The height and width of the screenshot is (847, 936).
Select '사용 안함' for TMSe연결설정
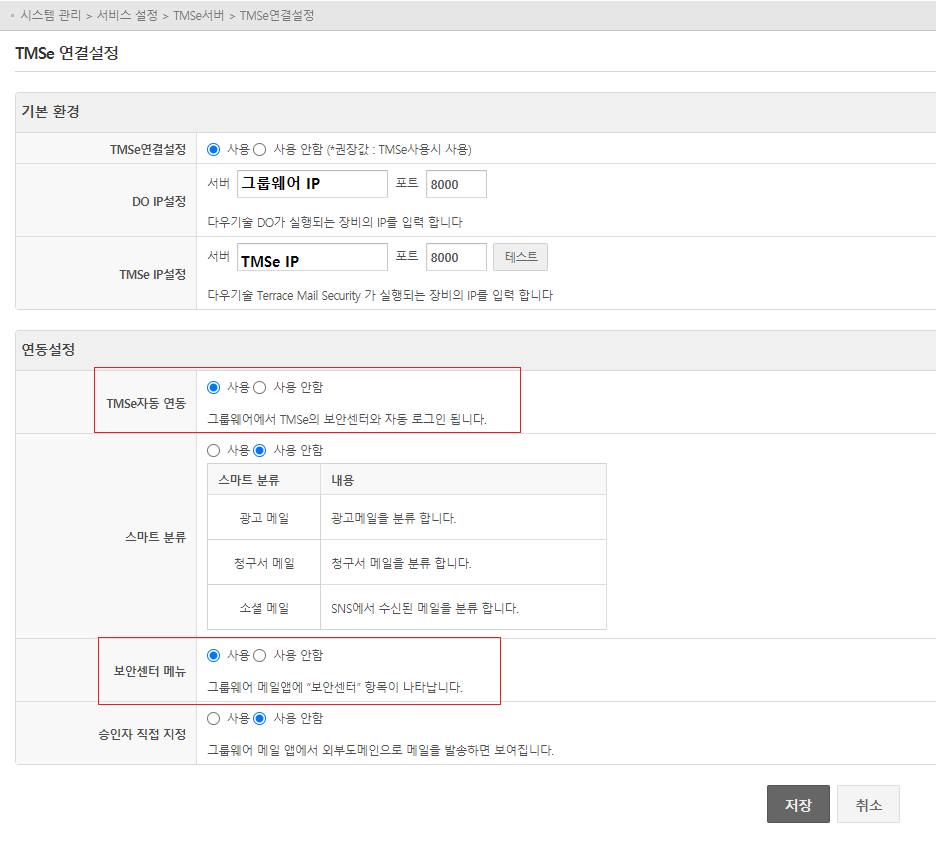click(x=260, y=149)
